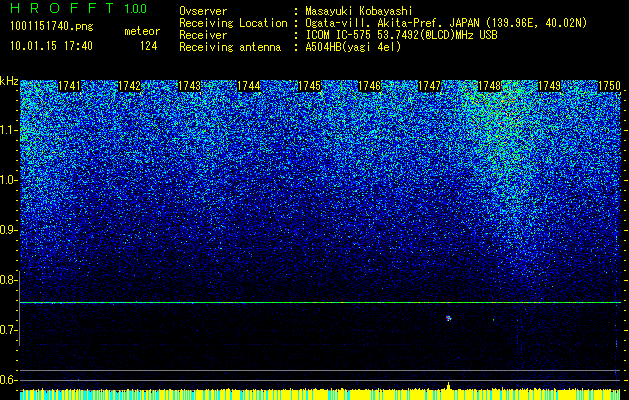This screenshot has width=629, height=400.
Task: Click the 1743 time marker
Action: tap(189, 86)
